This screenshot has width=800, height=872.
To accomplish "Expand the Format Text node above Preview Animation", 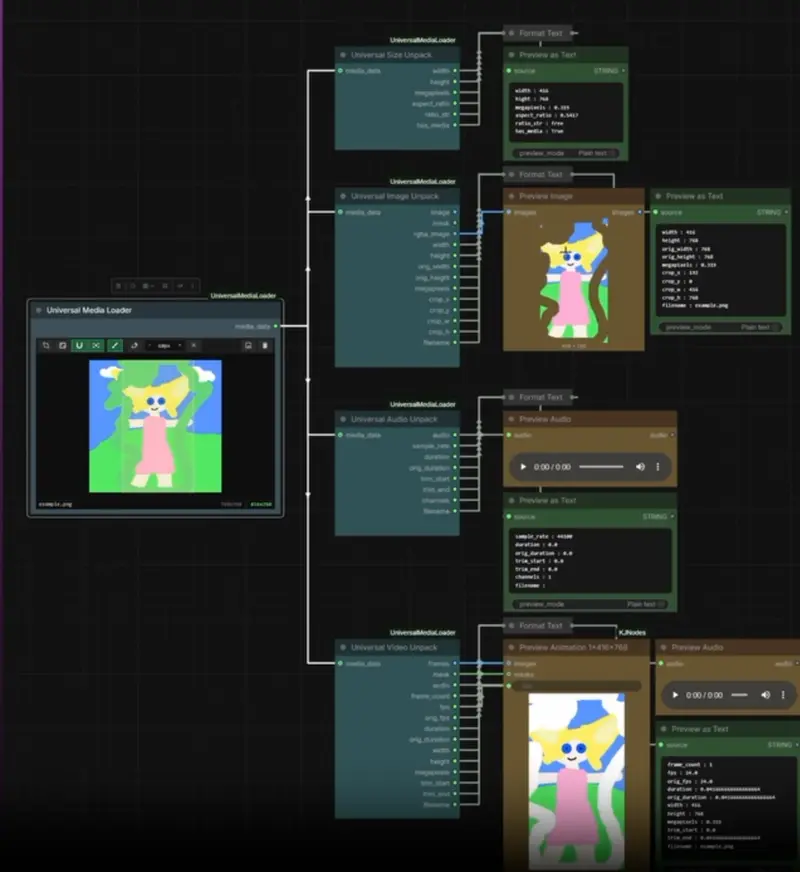I will click(511, 626).
